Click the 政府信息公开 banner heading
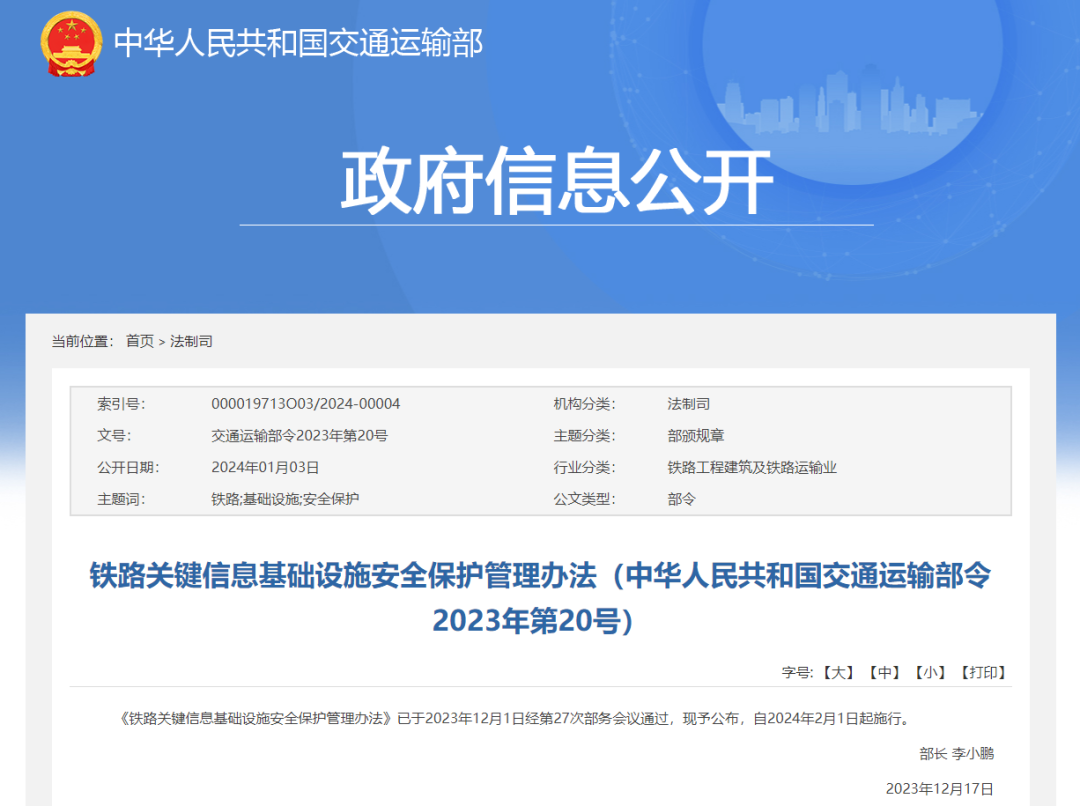The height and width of the screenshot is (806, 1080). [x=557, y=180]
